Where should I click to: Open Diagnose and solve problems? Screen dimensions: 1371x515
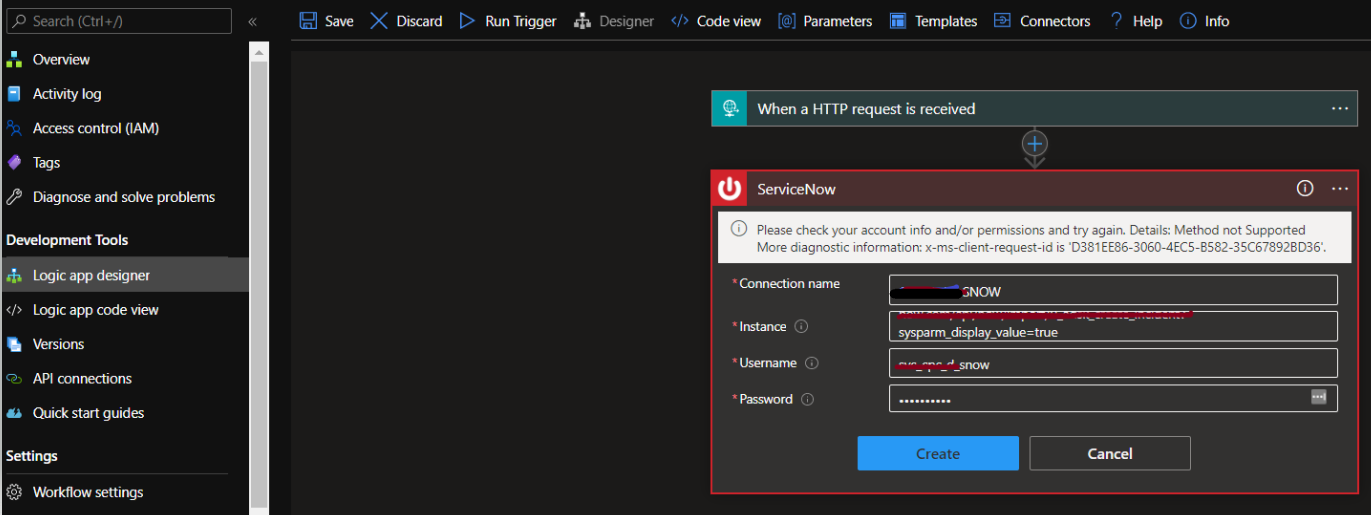(x=124, y=197)
